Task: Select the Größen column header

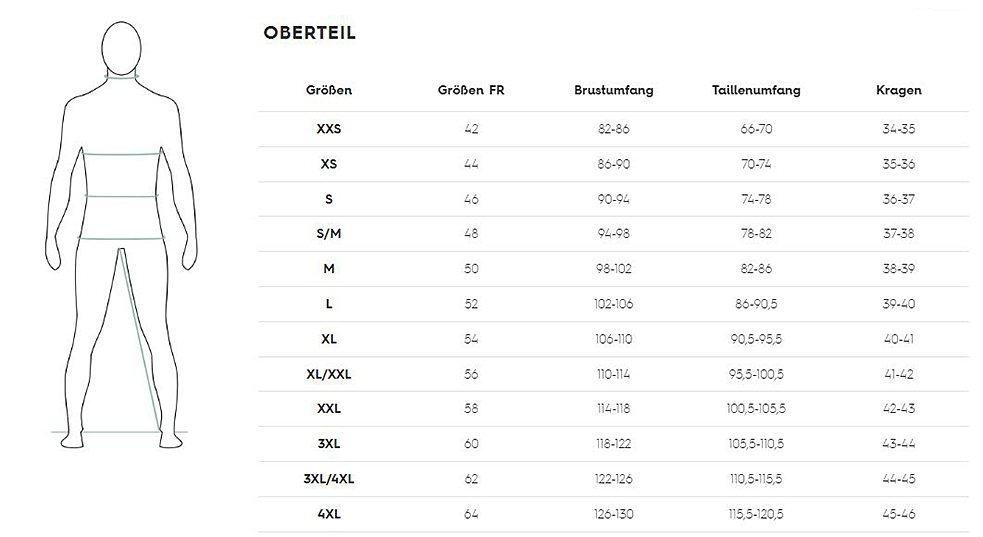Action: (x=329, y=90)
